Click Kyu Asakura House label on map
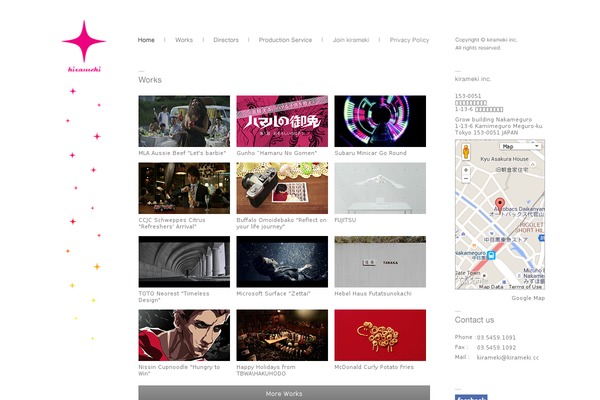 [x=504, y=159]
